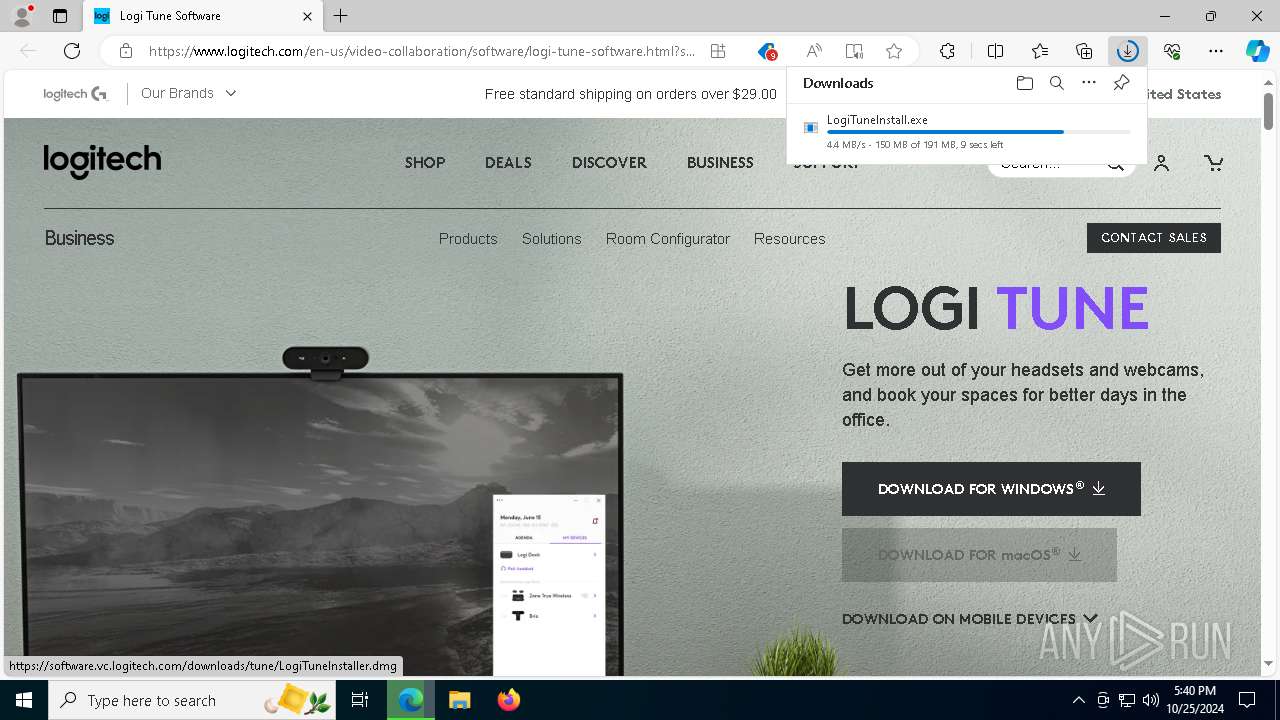The height and width of the screenshot is (720, 1280).
Task: Open the volume control
Action: [x=1151, y=700]
